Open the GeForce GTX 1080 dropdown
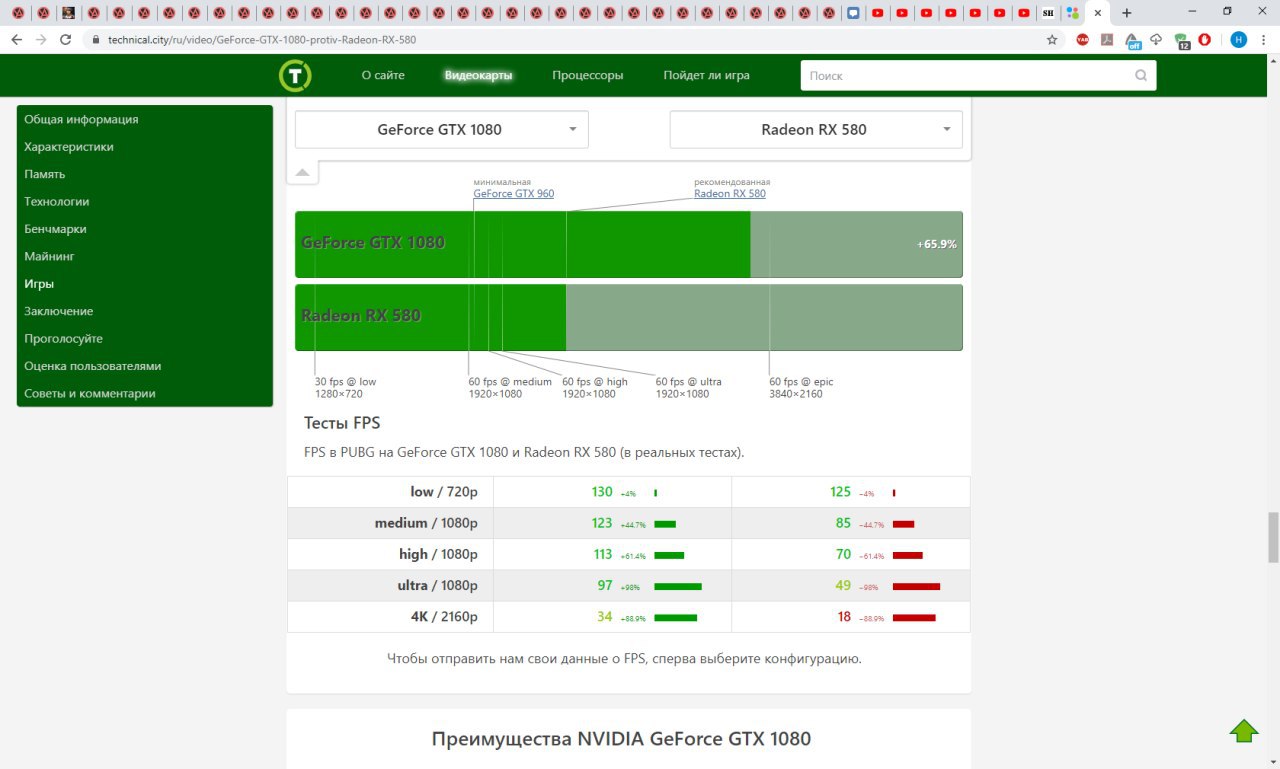 tap(442, 129)
